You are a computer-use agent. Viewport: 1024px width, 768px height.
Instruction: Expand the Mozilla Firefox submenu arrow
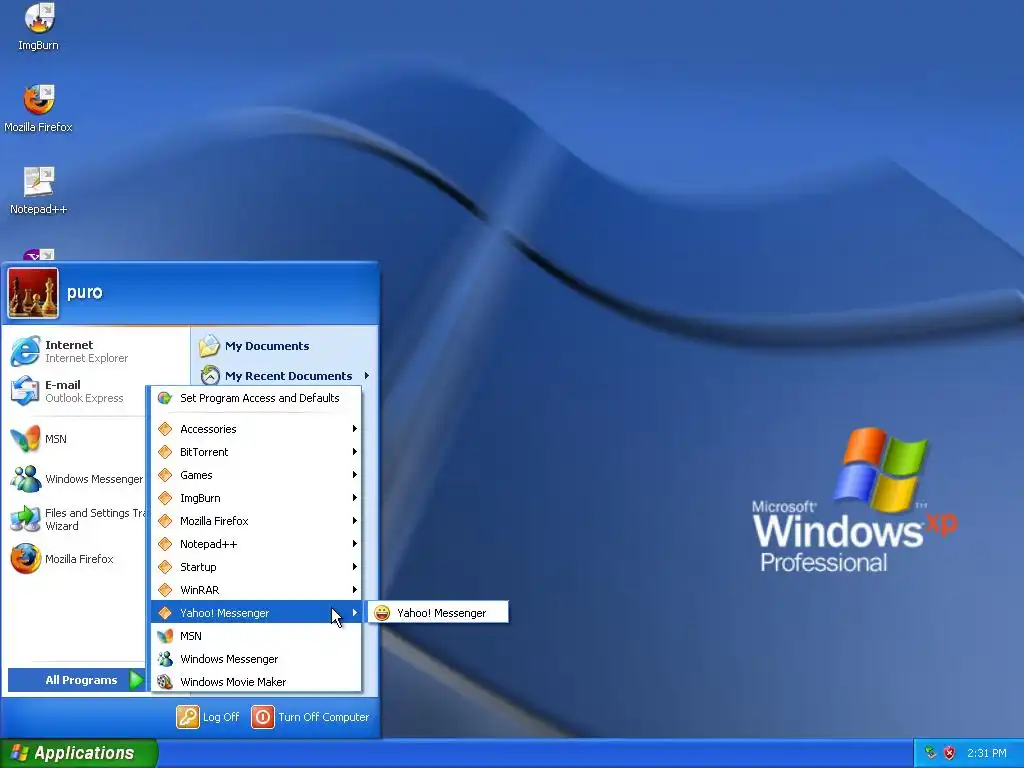click(355, 520)
